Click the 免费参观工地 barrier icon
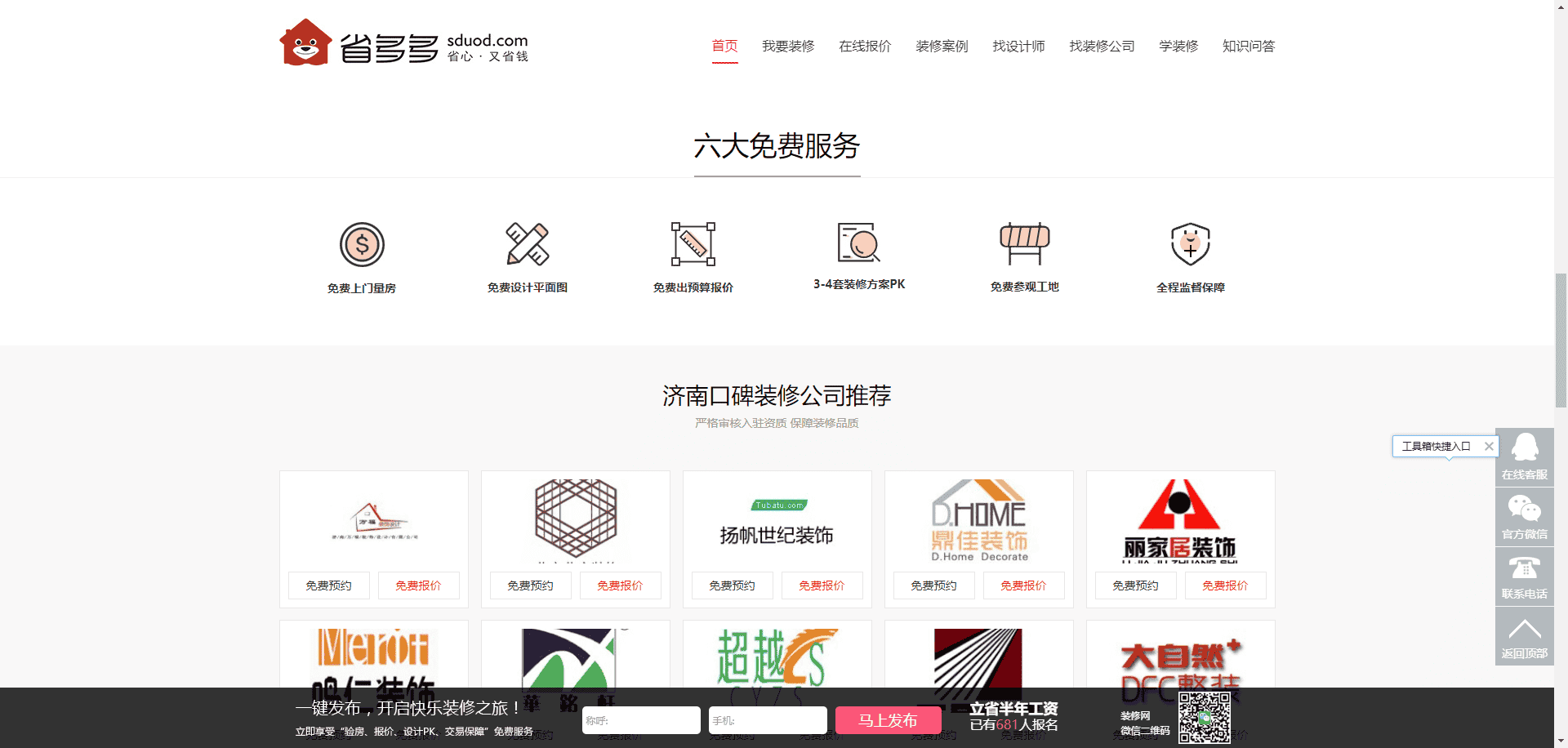1568x748 pixels. (x=1025, y=243)
